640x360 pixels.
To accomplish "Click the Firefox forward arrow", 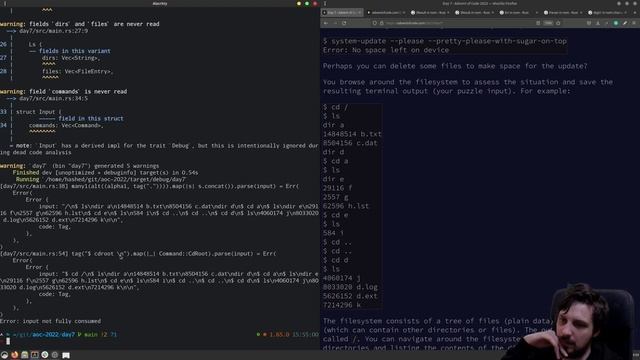I will click(x=335, y=23).
